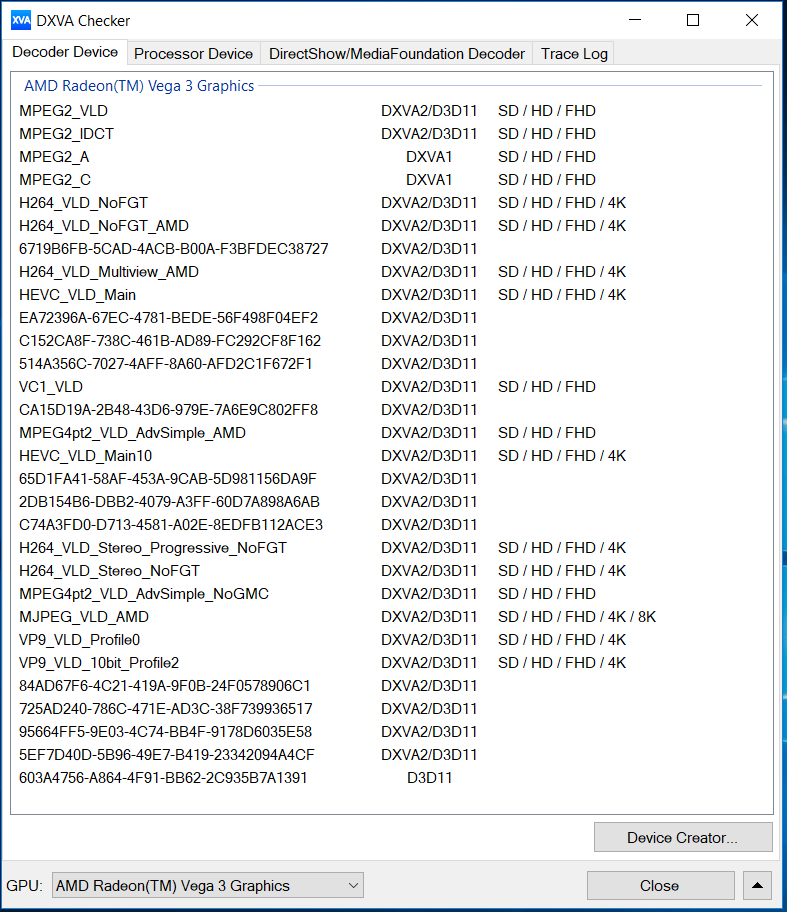Select the MPEG2_VLD decoder row
787x912 pixels.
tap(390, 111)
